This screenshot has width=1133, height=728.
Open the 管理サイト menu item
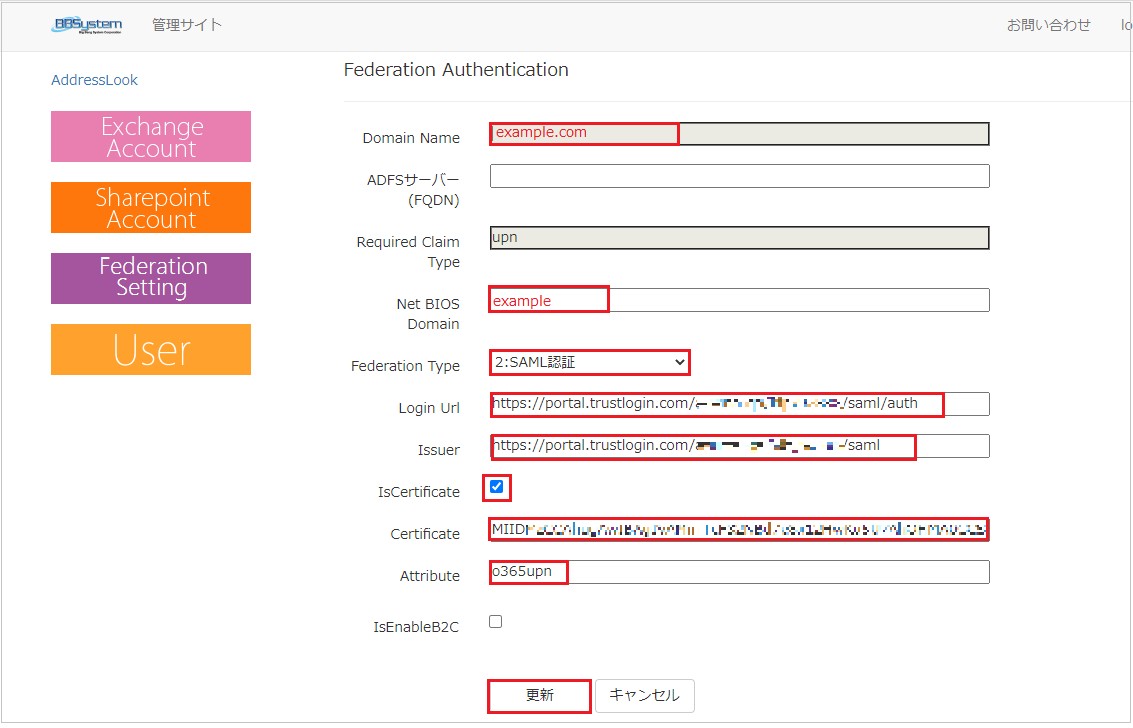[186, 25]
